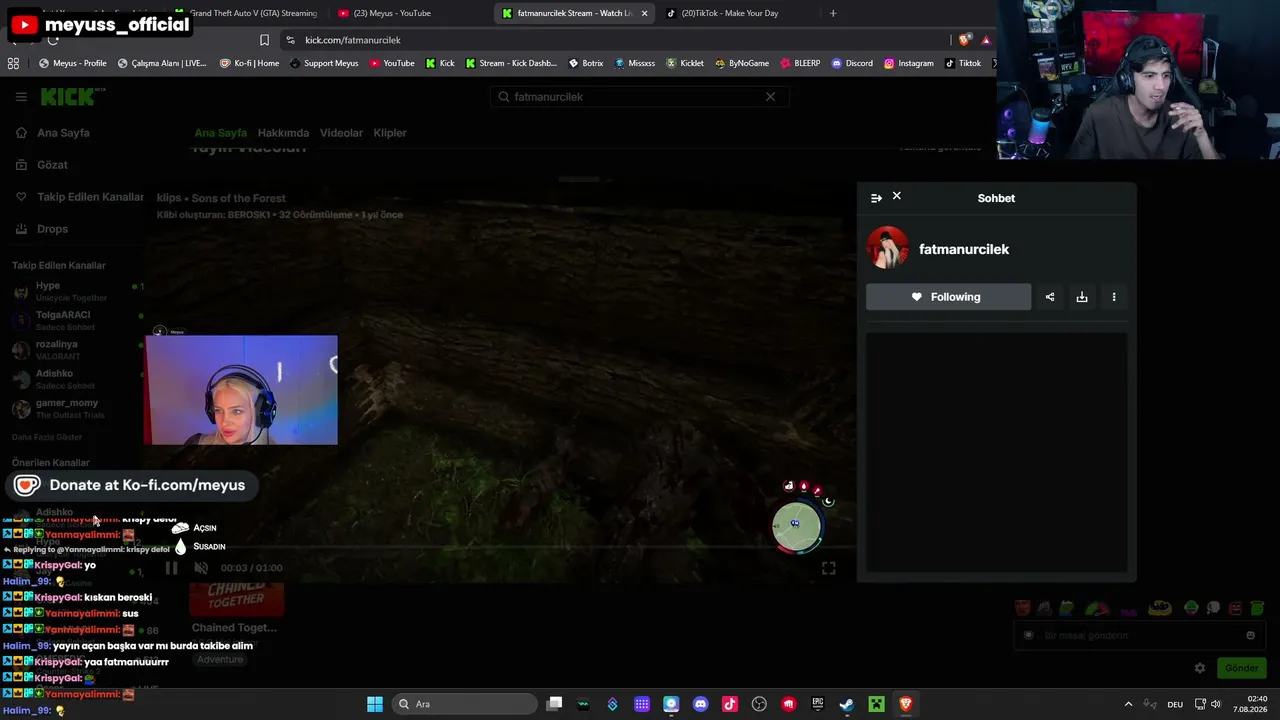Share the clip
The width and height of the screenshot is (1280, 720).
tap(1050, 297)
